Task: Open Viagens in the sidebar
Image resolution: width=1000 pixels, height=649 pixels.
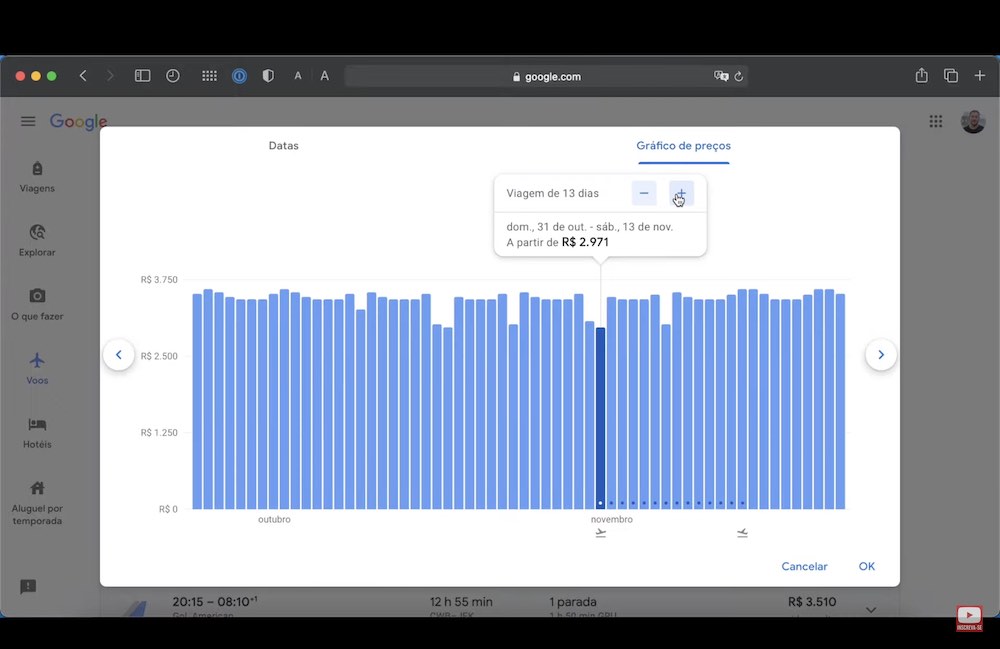Action: [37, 177]
